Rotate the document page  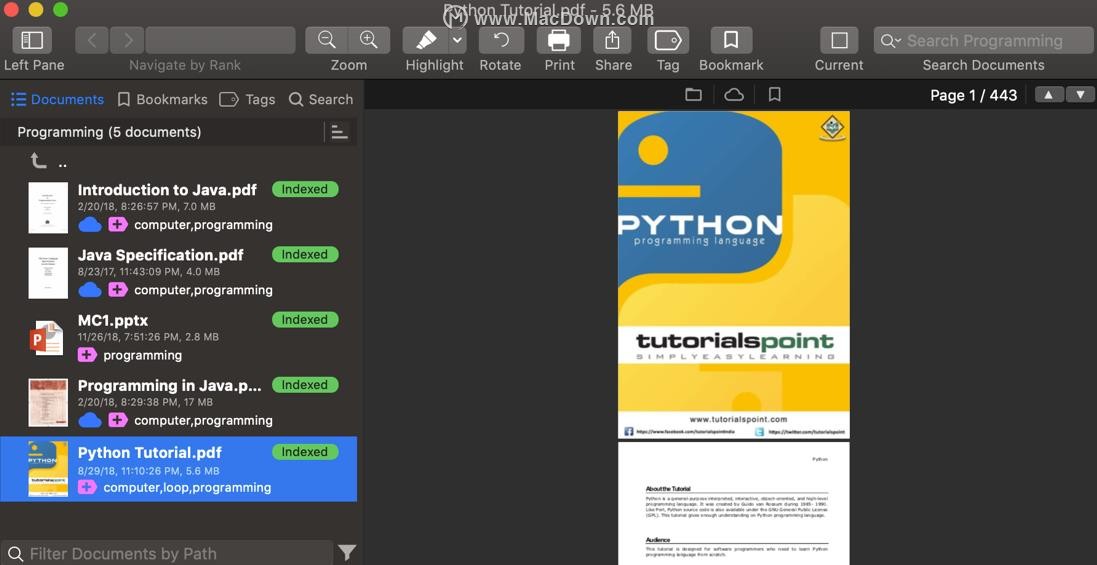point(501,40)
